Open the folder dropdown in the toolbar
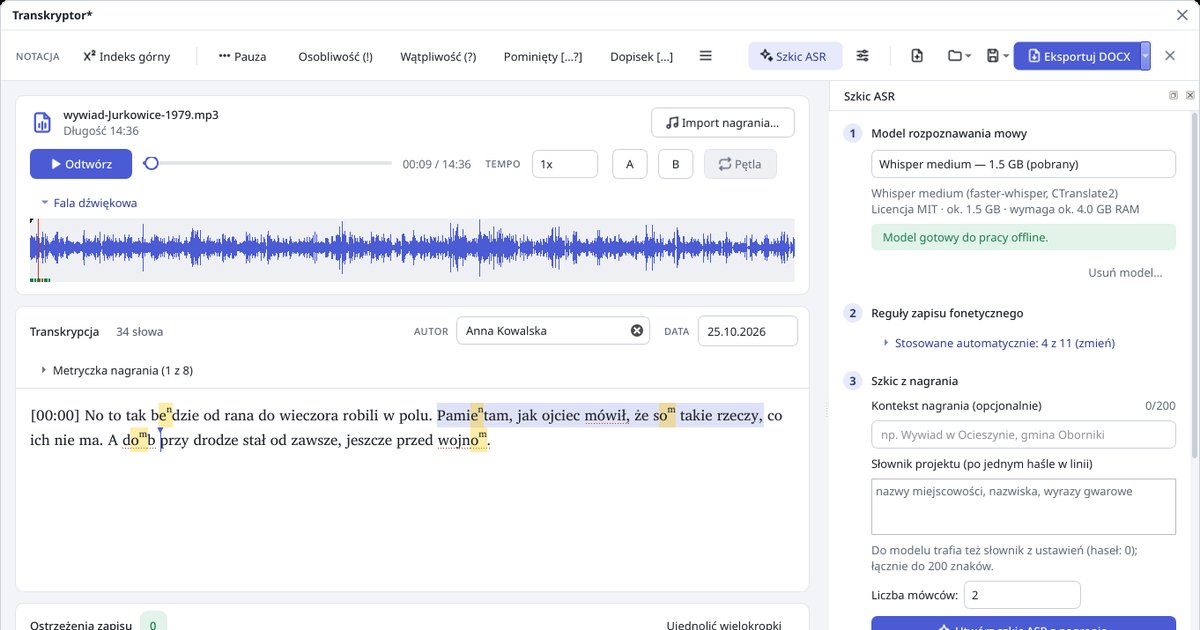 click(959, 56)
